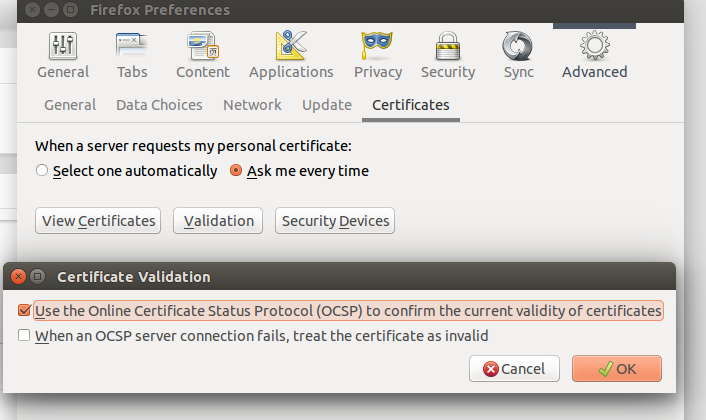Confirm Certificate Validation with OK
The image size is (706, 420).
(617, 369)
